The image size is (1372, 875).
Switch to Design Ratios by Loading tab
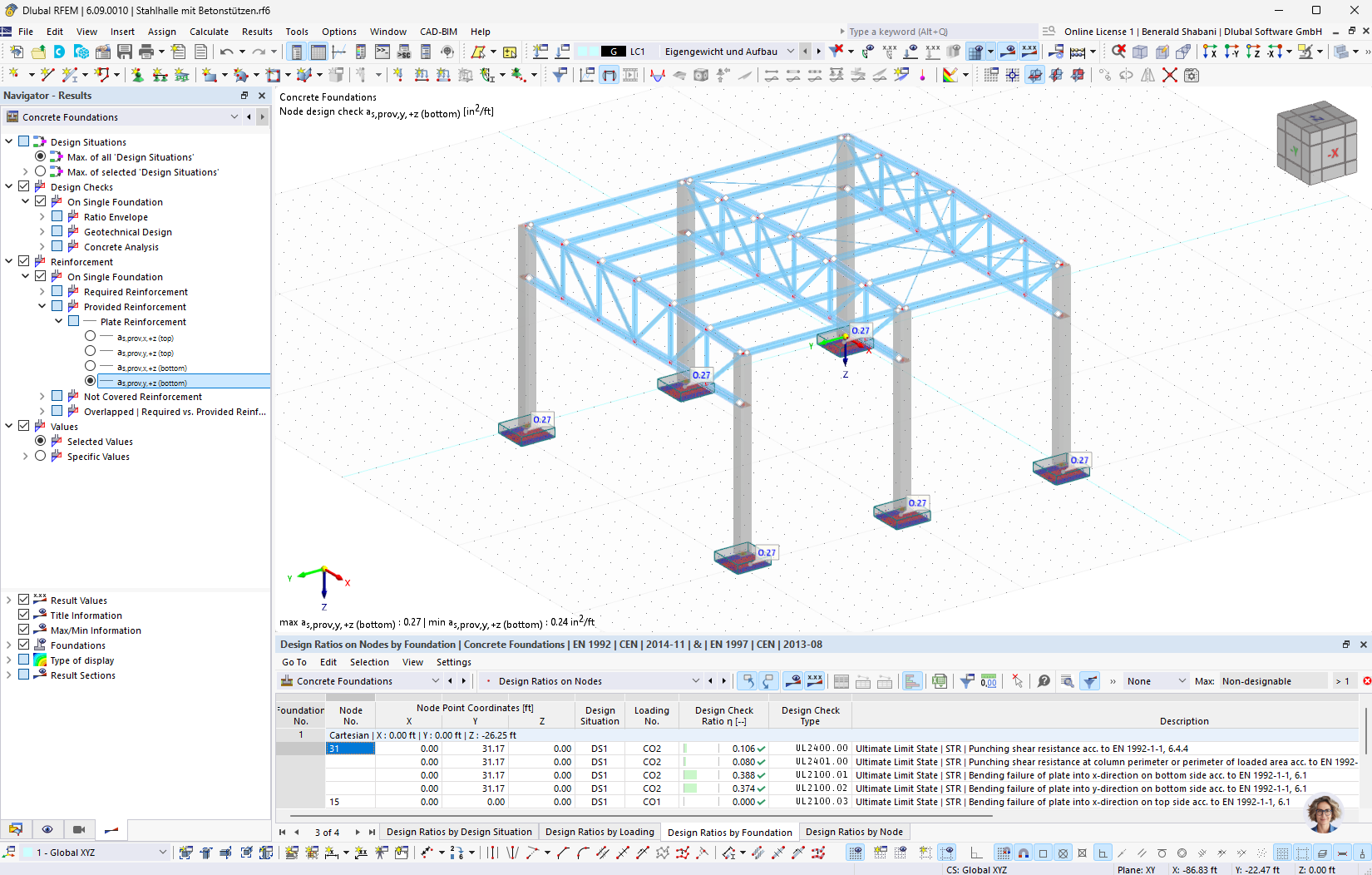click(599, 832)
